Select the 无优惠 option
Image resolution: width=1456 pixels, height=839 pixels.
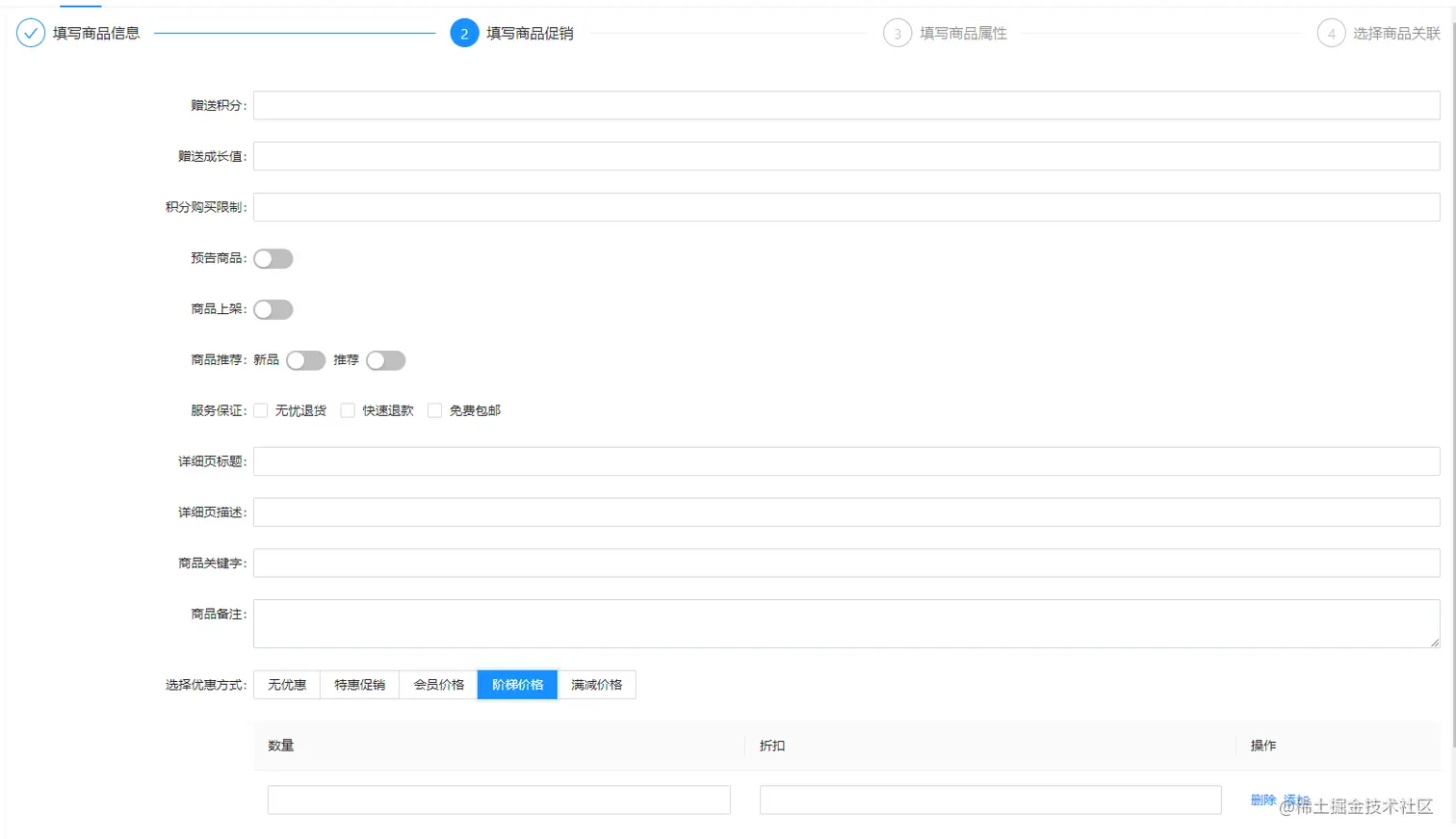287,685
